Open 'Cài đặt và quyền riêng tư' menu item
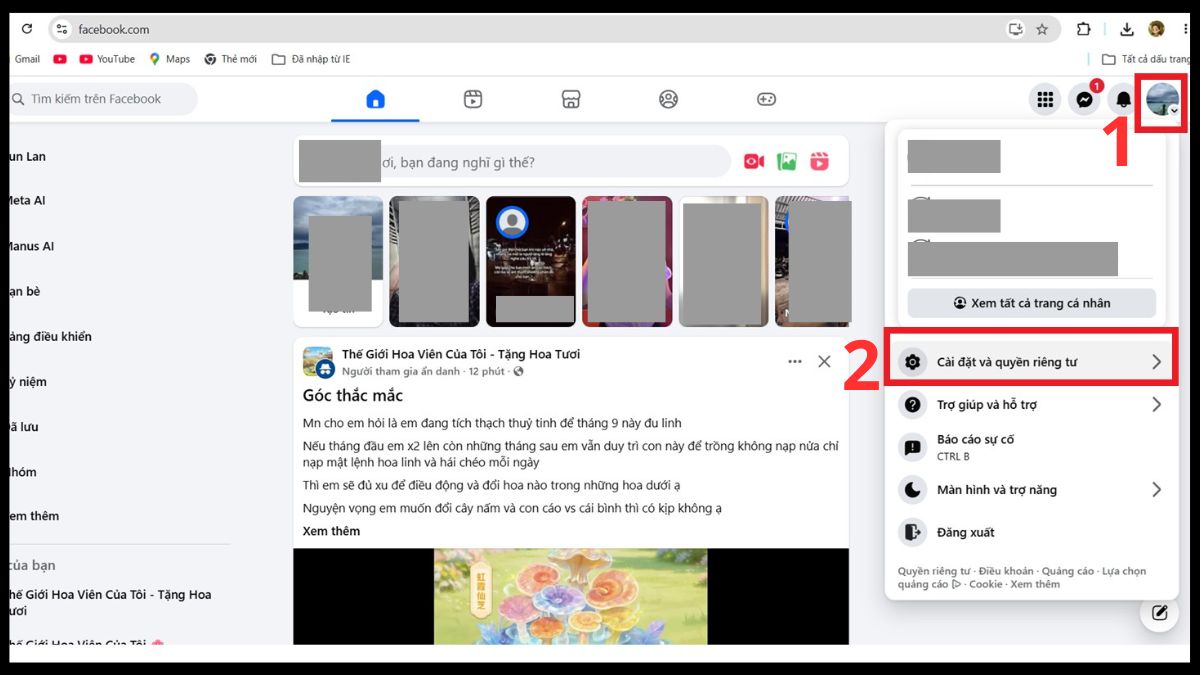Image resolution: width=1200 pixels, height=675 pixels. coord(1032,362)
